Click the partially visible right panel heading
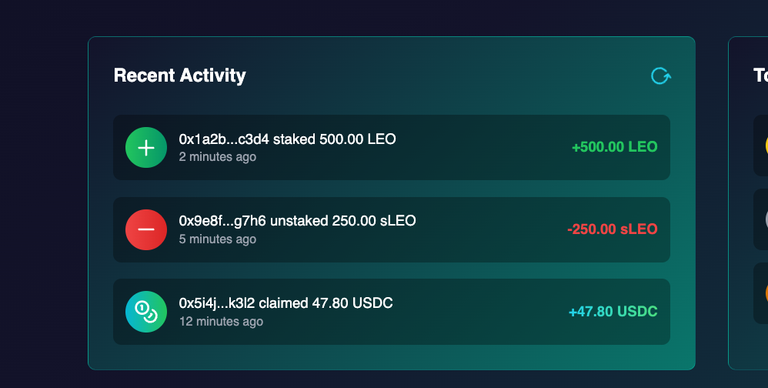 pyautogui.click(x=761, y=75)
